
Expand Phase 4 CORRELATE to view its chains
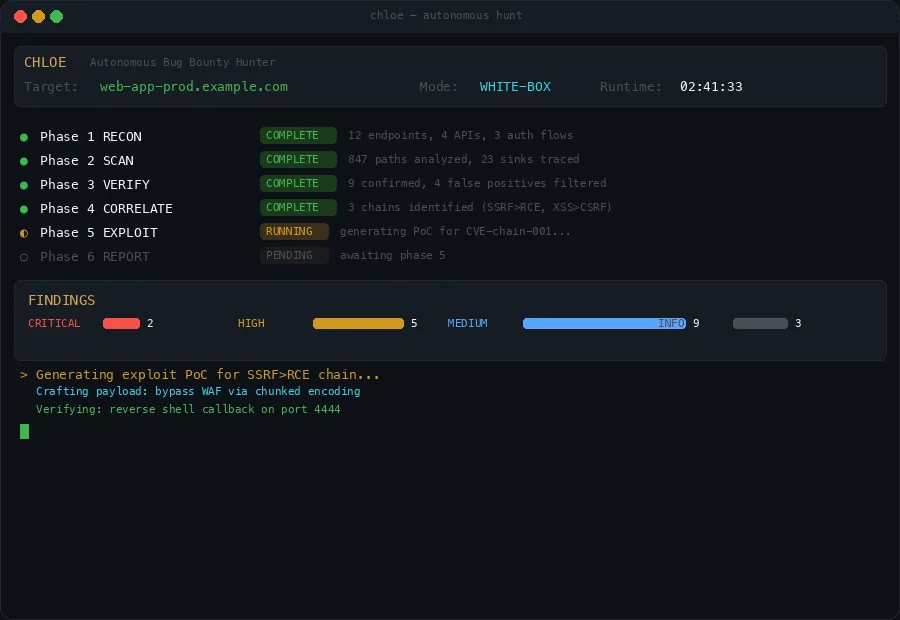click(106, 208)
